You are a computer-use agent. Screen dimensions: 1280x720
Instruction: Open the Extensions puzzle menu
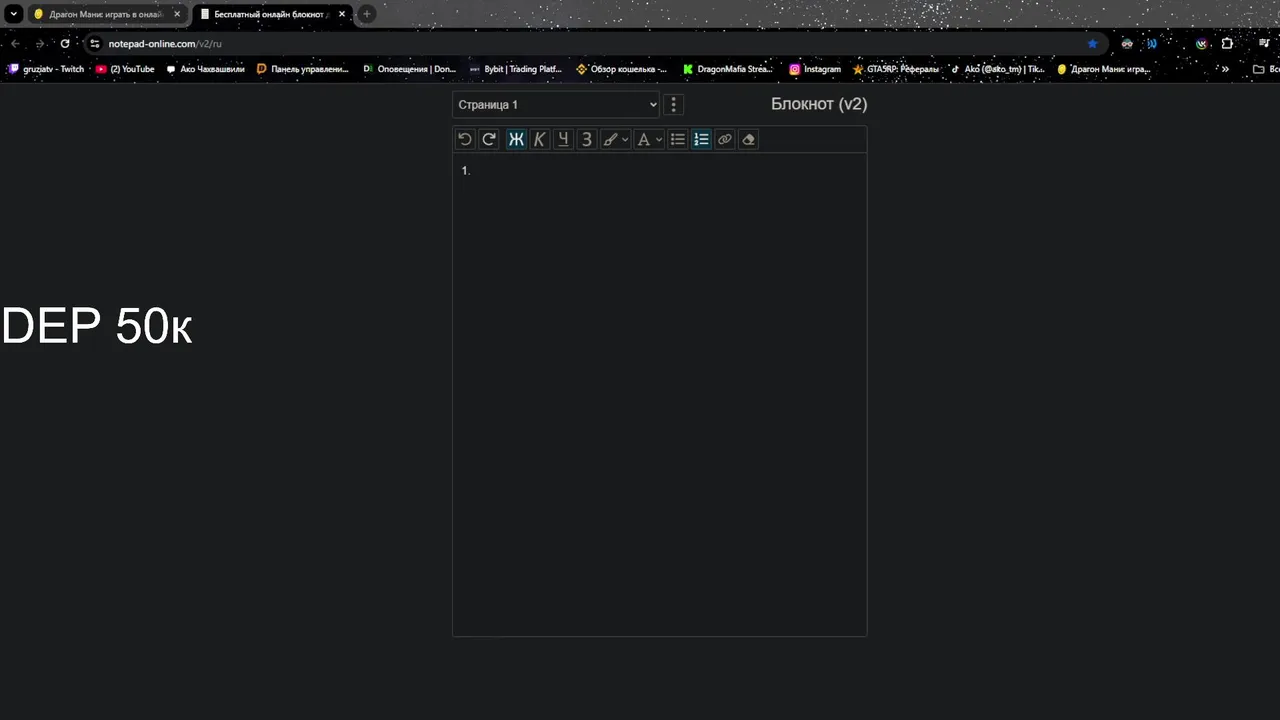1227,44
